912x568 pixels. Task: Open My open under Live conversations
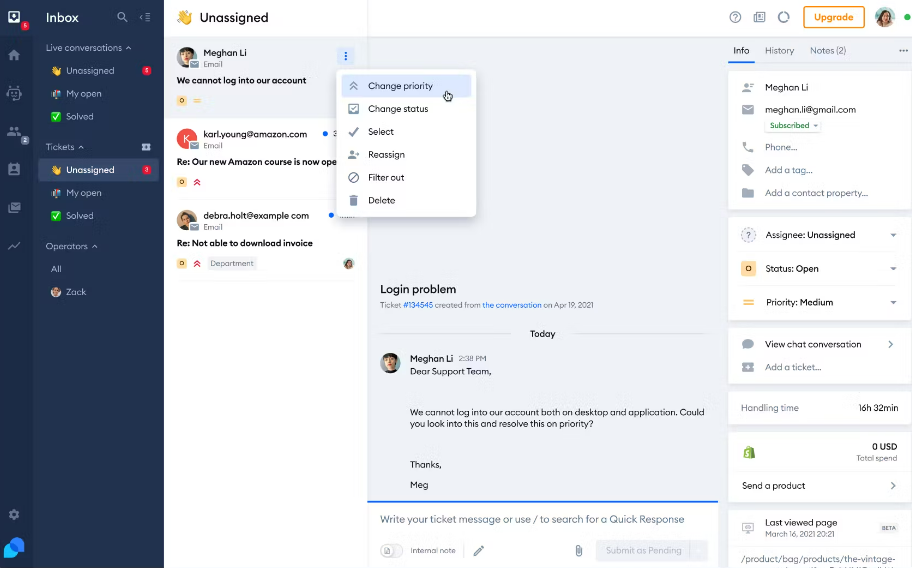pos(98,94)
